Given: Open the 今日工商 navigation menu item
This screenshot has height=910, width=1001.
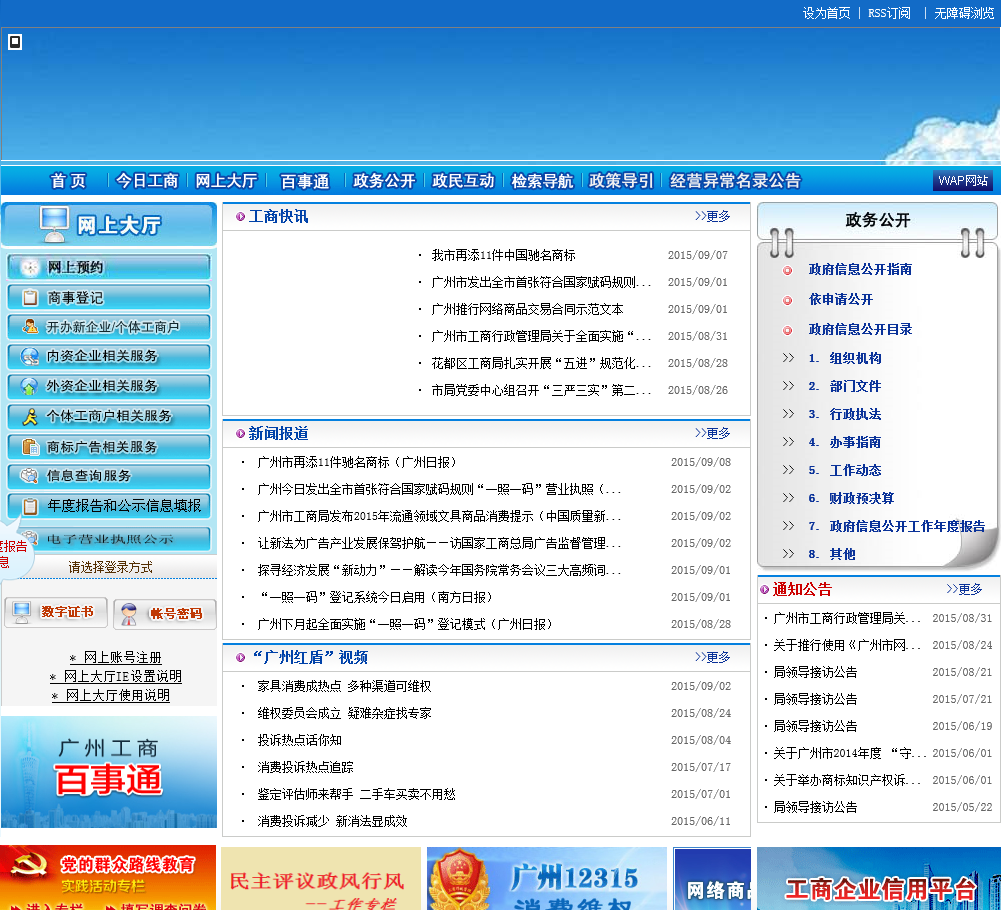Looking at the screenshot, I should pyautogui.click(x=147, y=181).
